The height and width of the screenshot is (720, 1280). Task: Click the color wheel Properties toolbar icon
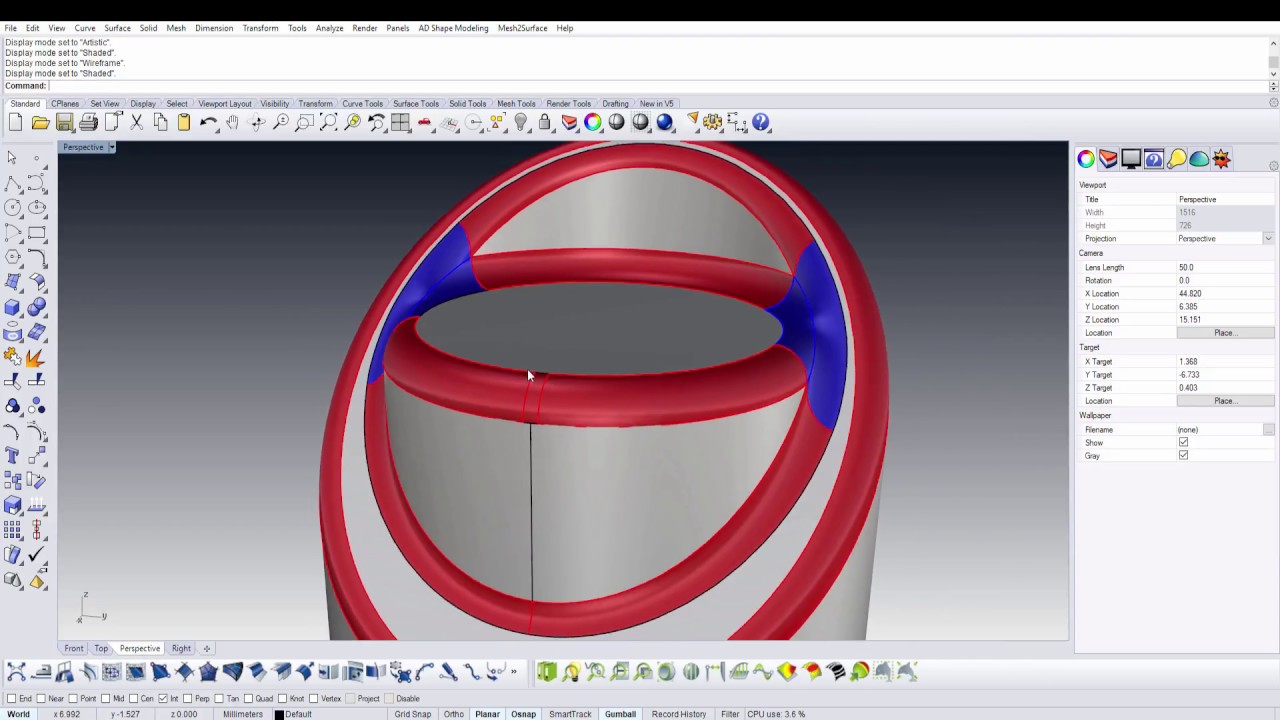tap(593, 122)
